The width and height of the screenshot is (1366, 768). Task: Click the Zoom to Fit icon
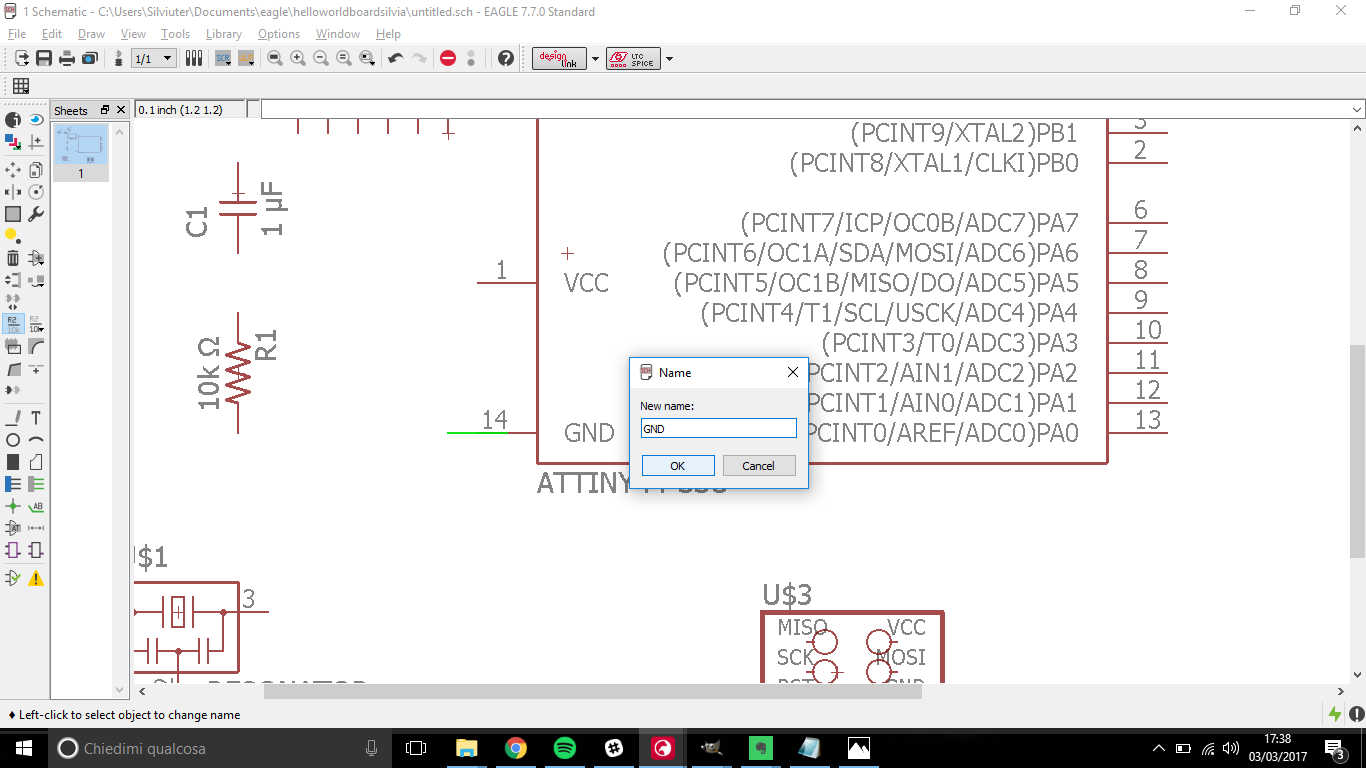(275, 58)
